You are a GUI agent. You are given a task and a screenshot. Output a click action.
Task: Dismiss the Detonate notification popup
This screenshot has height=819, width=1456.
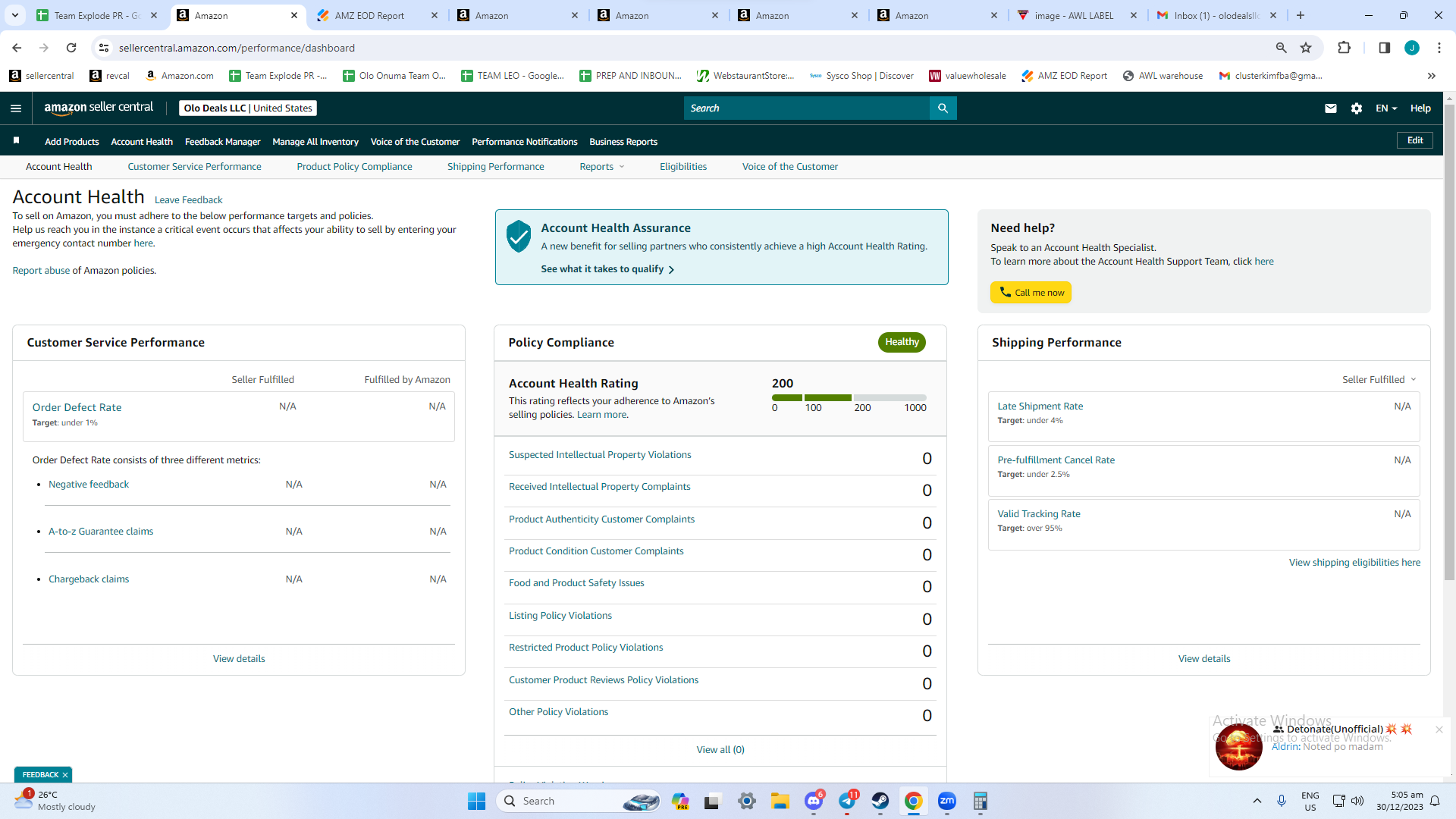point(1439,730)
